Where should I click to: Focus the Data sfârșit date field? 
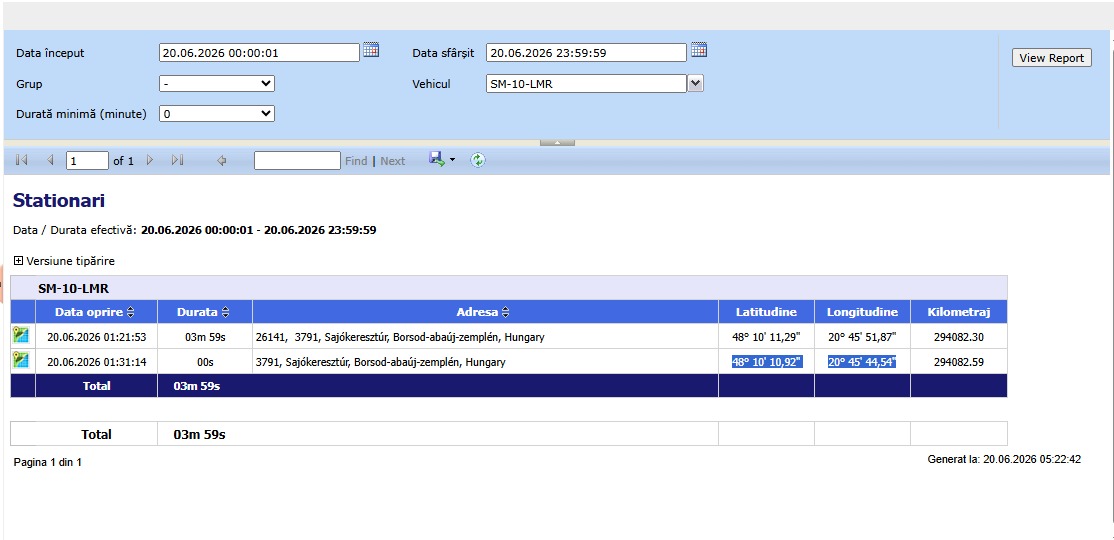click(x=586, y=52)
